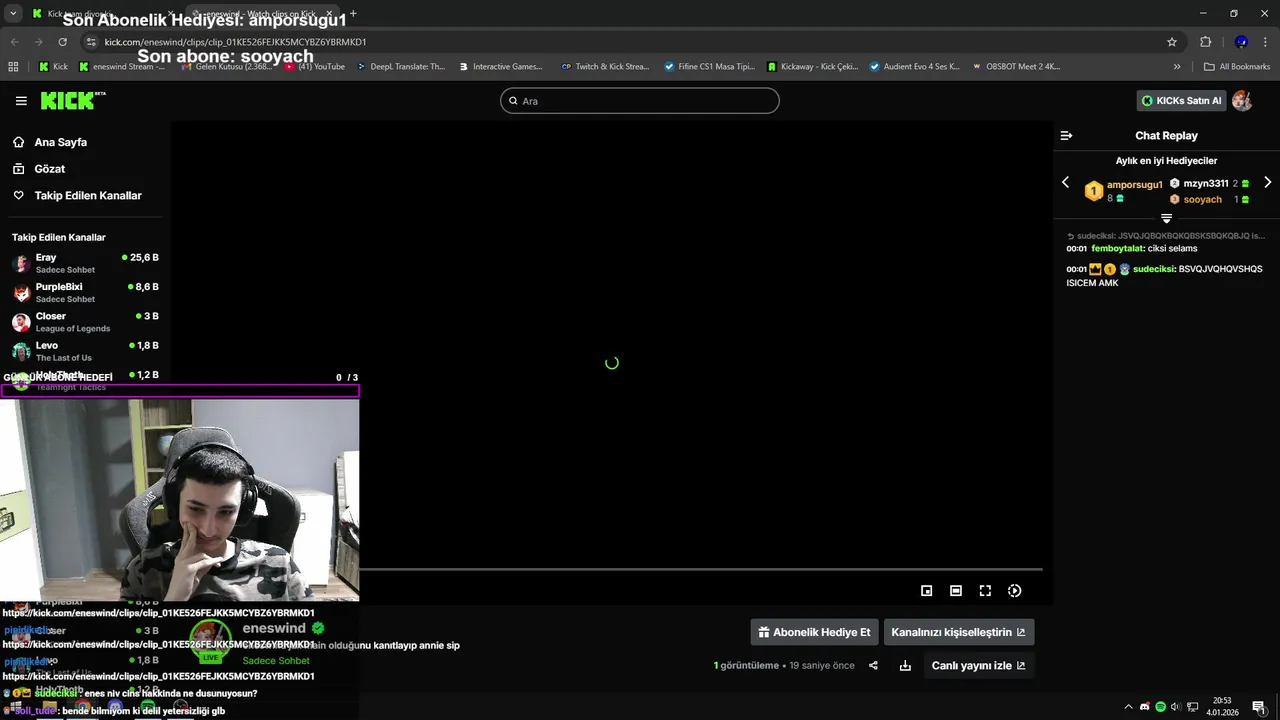Open the Twitch & Kick Stream bookmark

(605, 67)
